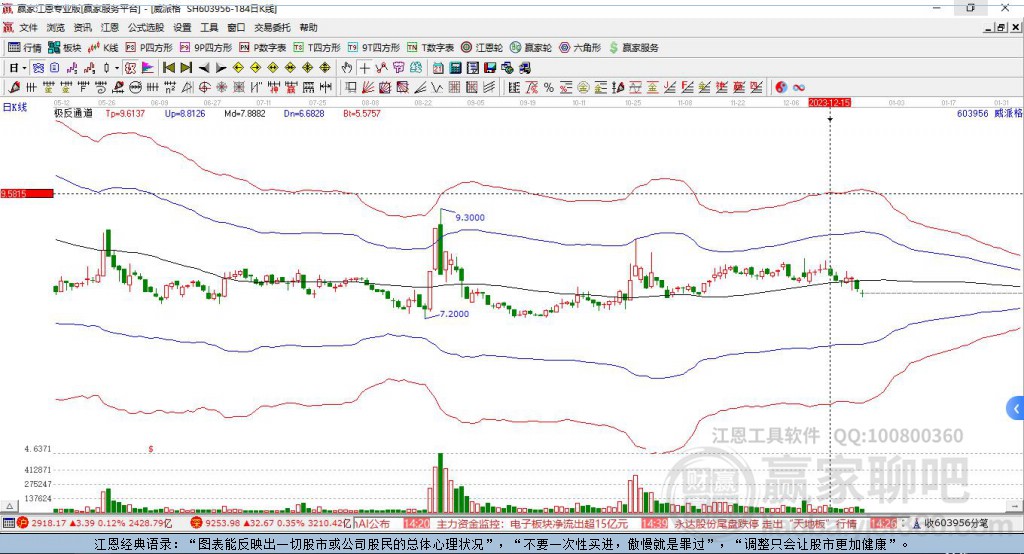Launch the 江恩轮 Gann wheel

pos(482,48)
